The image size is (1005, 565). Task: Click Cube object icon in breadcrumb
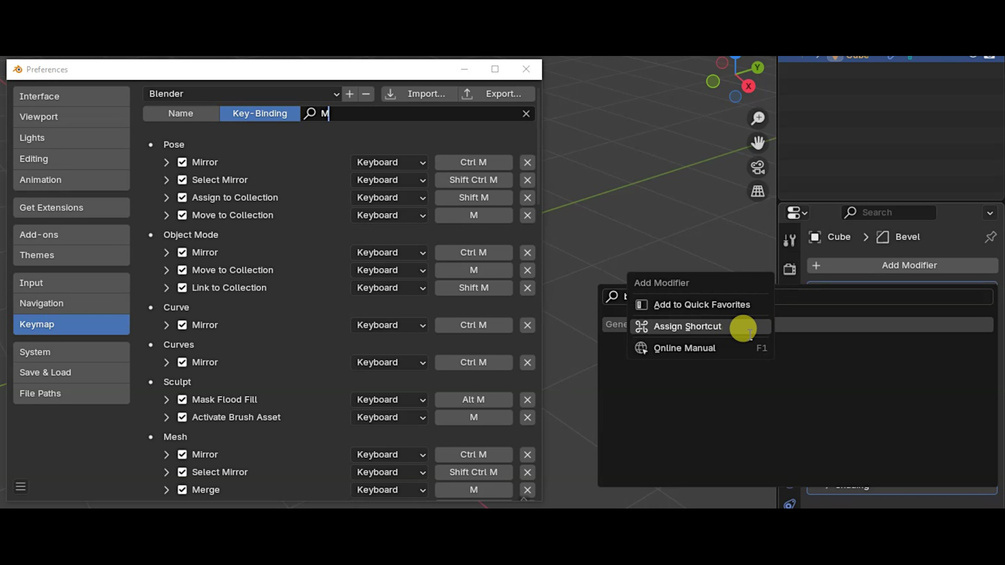(x=815, y=237)
